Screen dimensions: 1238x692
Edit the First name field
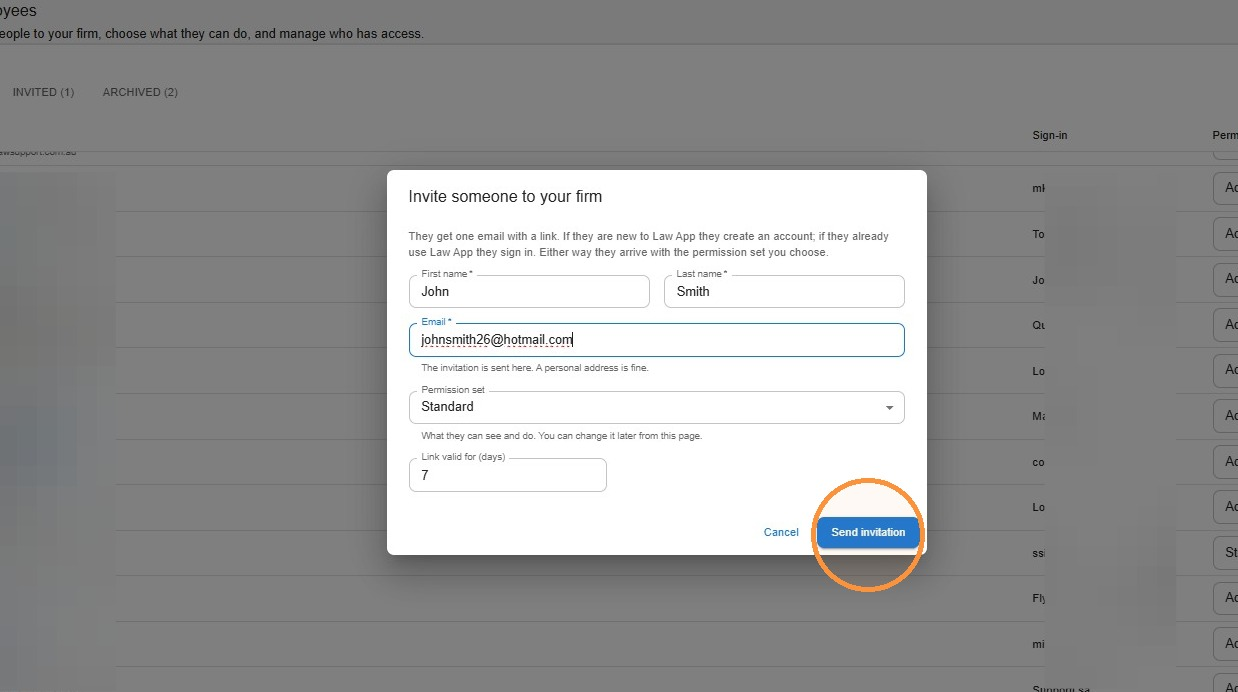[529, 291]
